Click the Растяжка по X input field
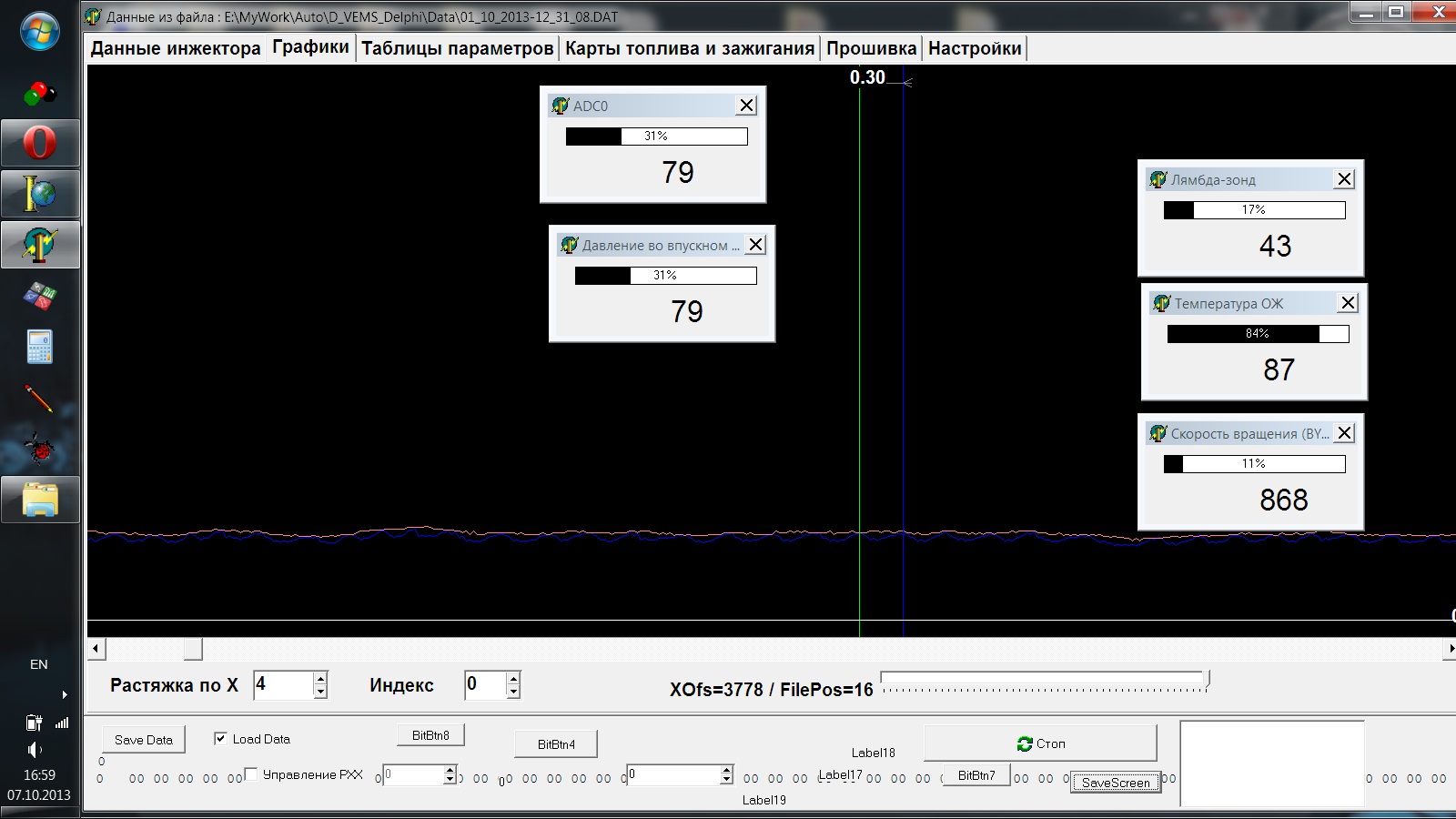Viewport: 1456px width, 819px height. [x=282, y=684]
